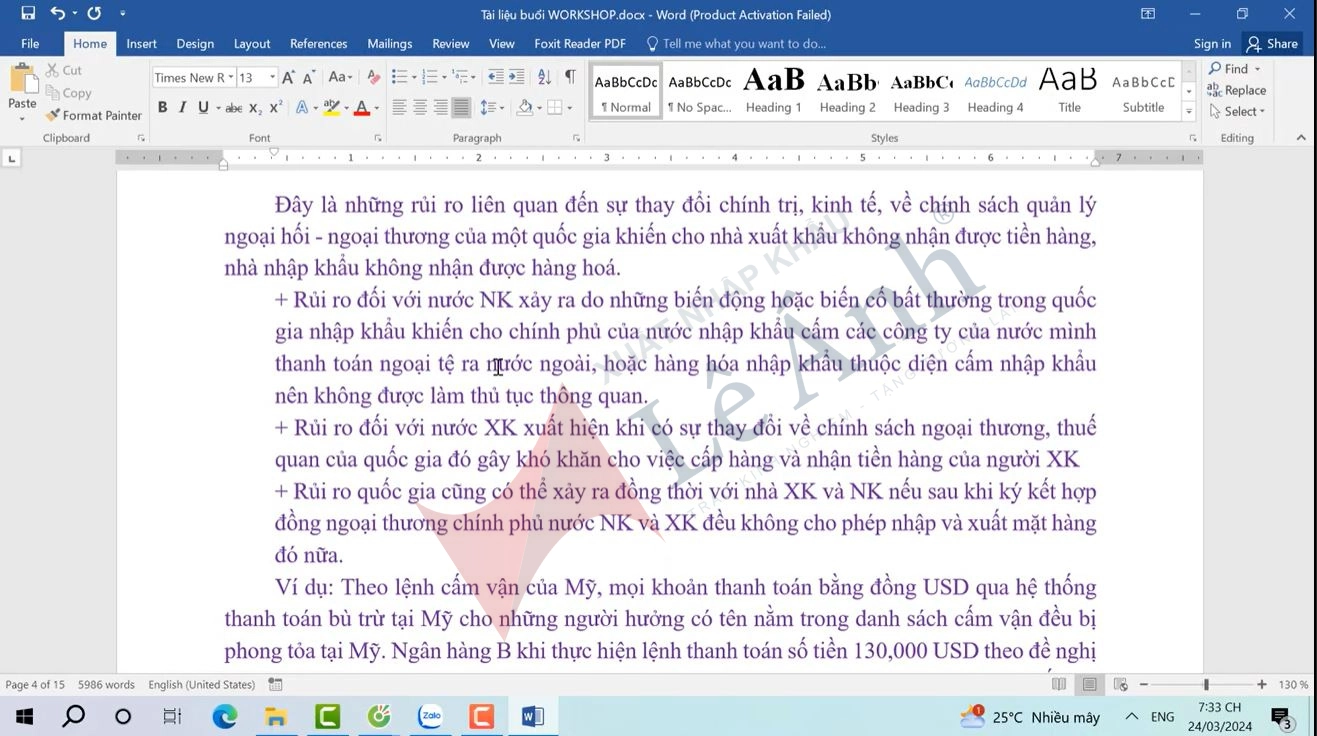The width and height of the screenshot is (1317, 736).
Task: Apply center alignment
Action: tap(420, 106)
